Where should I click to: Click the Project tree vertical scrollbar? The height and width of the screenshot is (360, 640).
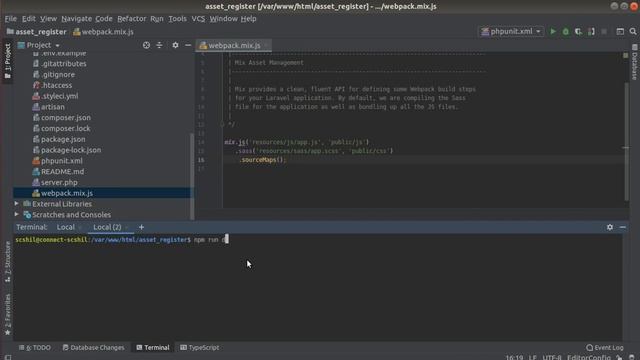point(192,176)
